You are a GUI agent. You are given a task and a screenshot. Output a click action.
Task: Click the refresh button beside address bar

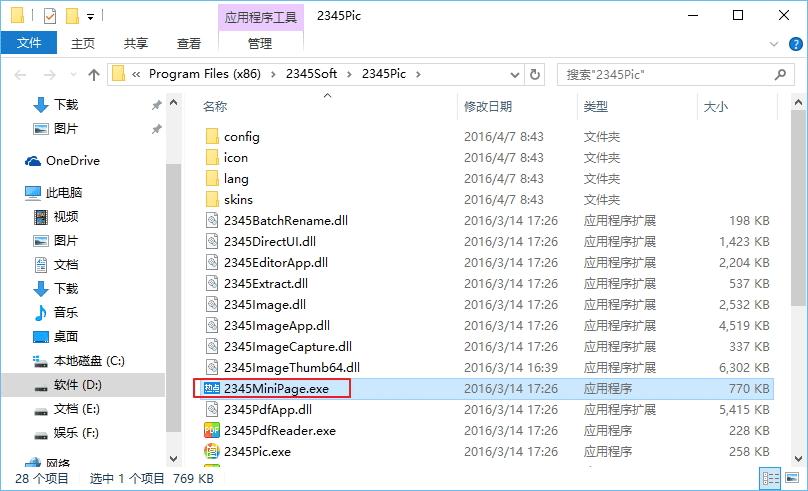click(x=535, y=75)
